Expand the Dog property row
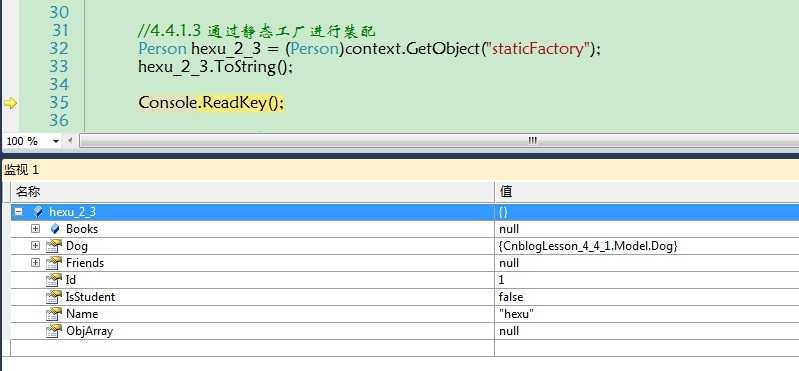The width and height of the screenshot is (799, 371). (x=35, y=246)
